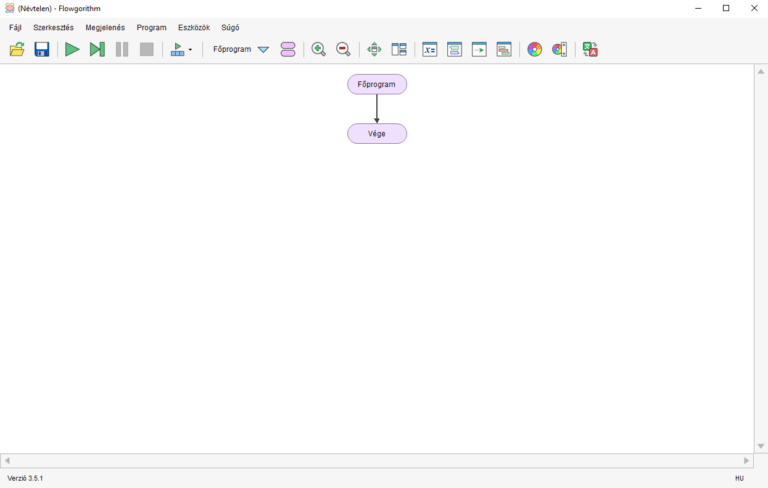Select the Vége terminal node
Viewport: 768px width, 488px height.
click(x=377, y=133)
